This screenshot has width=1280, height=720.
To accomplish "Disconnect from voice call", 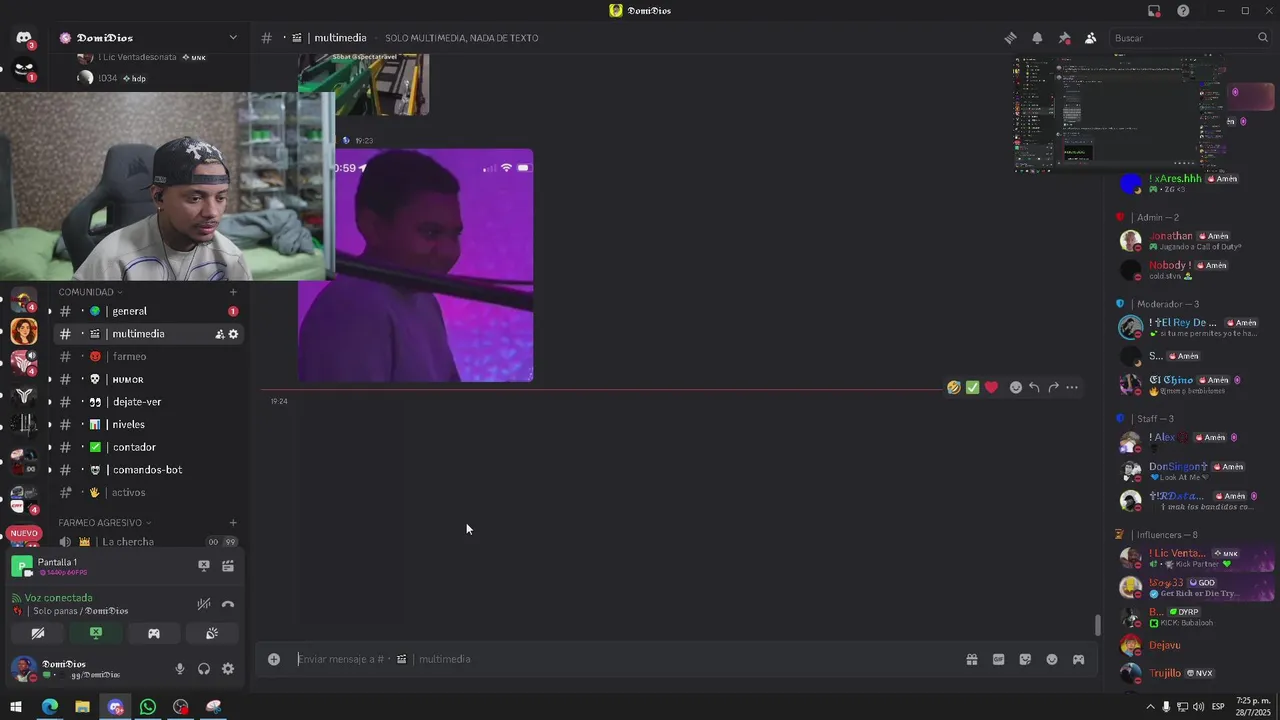I will 228,604.
